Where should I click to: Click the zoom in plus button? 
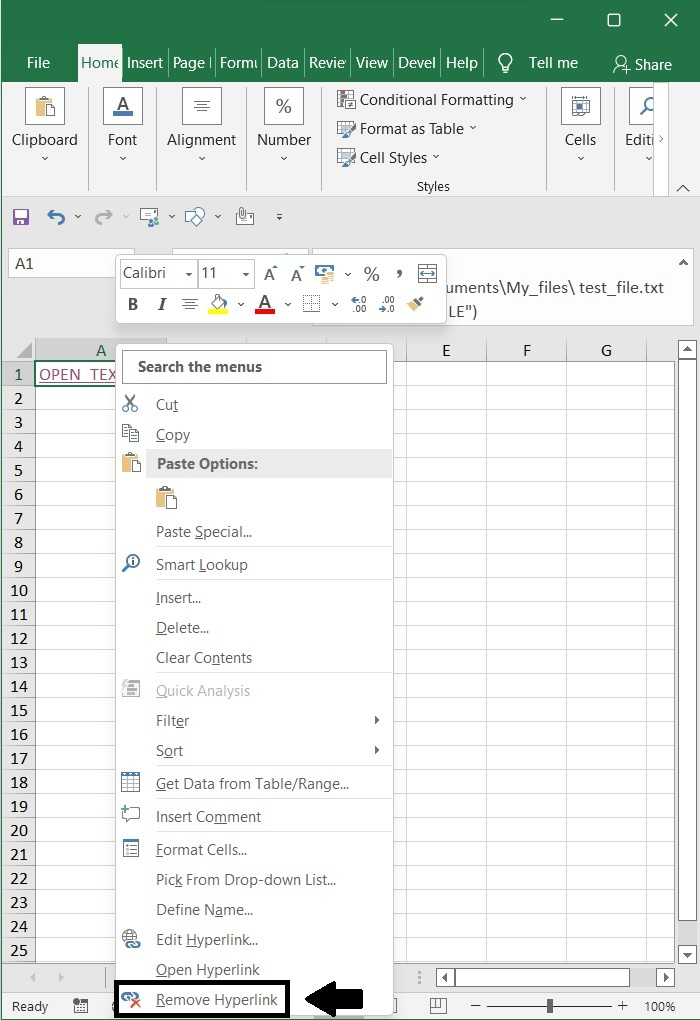[623, 1006]
